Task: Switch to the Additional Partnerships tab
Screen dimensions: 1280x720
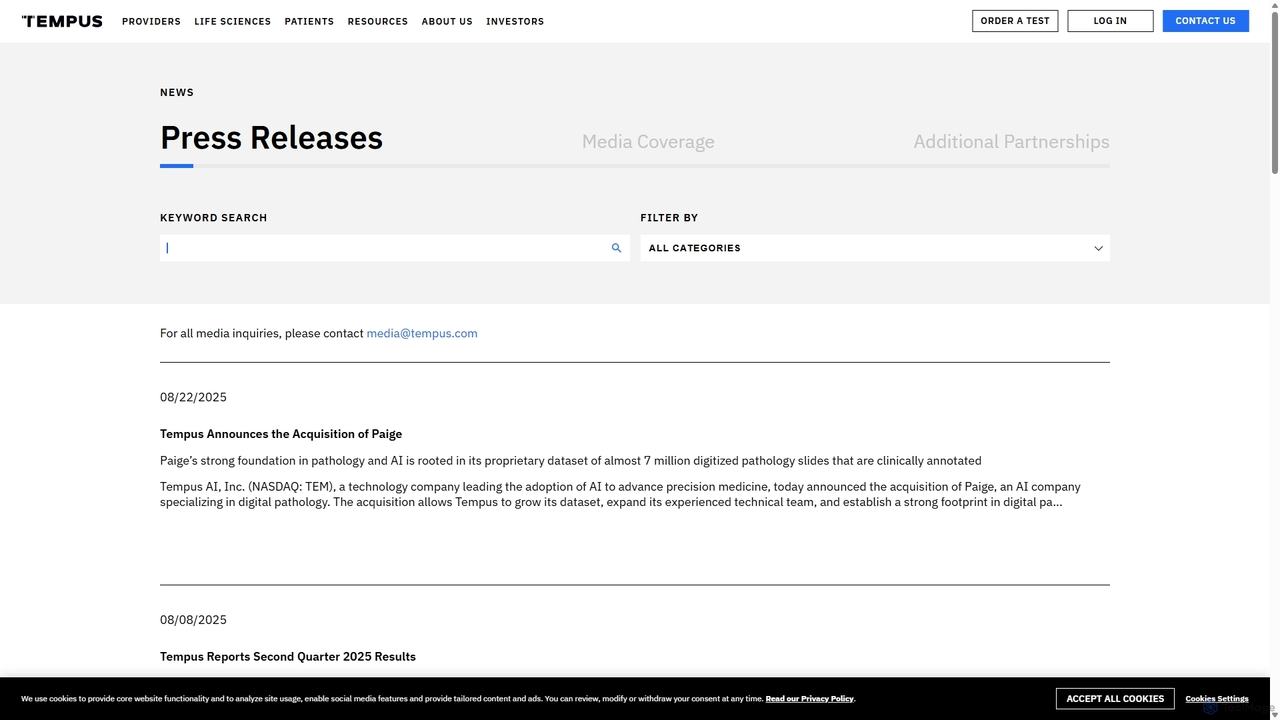Action: 1011,142
